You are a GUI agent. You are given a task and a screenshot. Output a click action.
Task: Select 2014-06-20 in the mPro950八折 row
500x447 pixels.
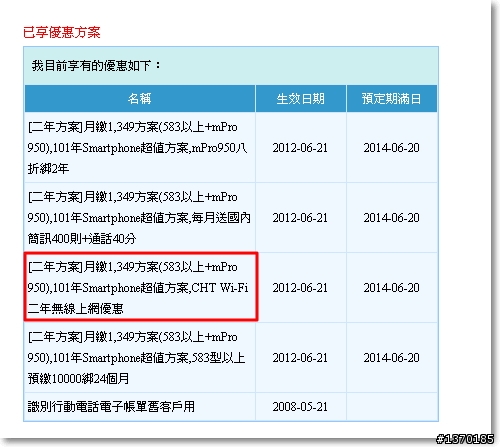coord(392,148)
